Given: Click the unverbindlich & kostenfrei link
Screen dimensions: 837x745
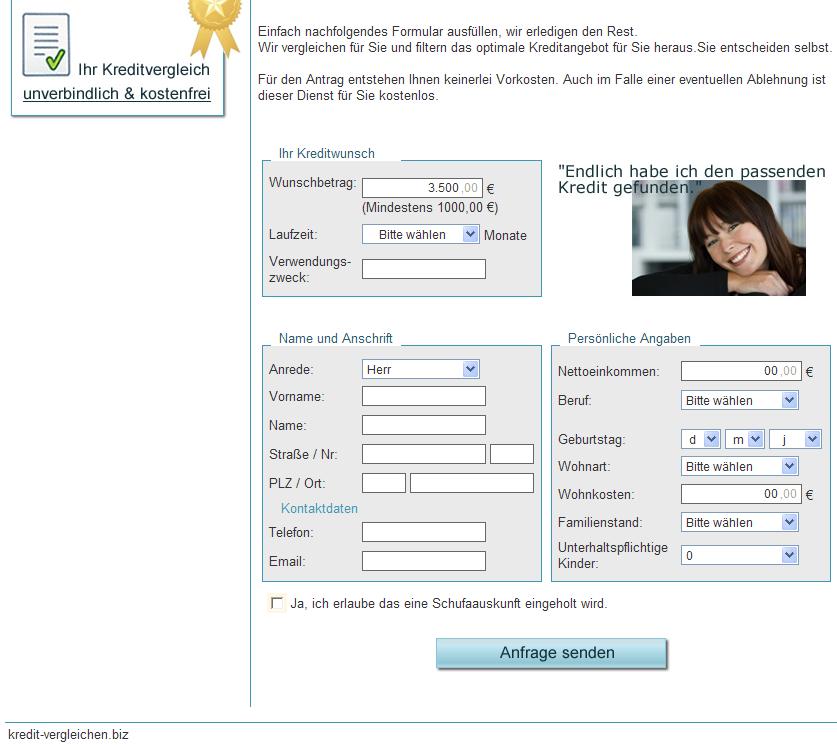Looking at the screenshot, I should point(117,94).
